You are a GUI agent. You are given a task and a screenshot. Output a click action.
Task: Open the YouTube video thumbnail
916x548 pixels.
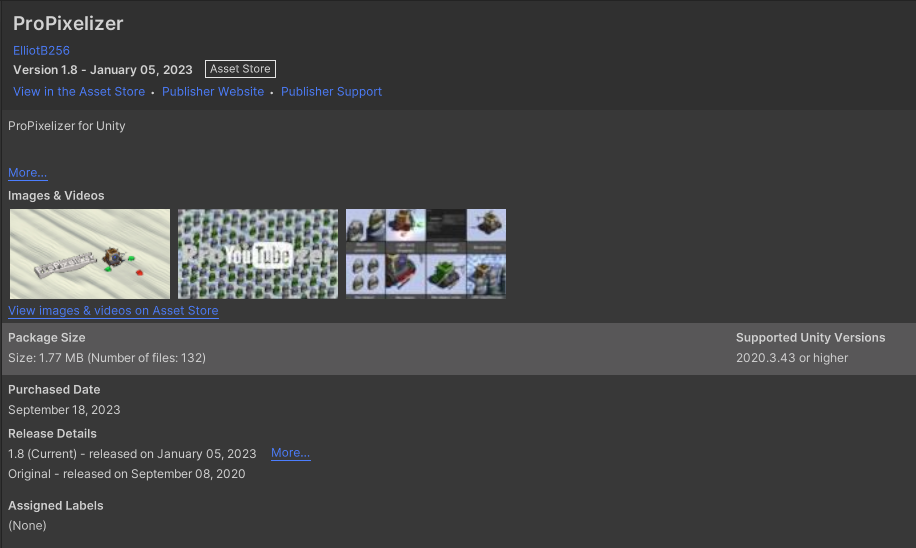tap(258, 254)
